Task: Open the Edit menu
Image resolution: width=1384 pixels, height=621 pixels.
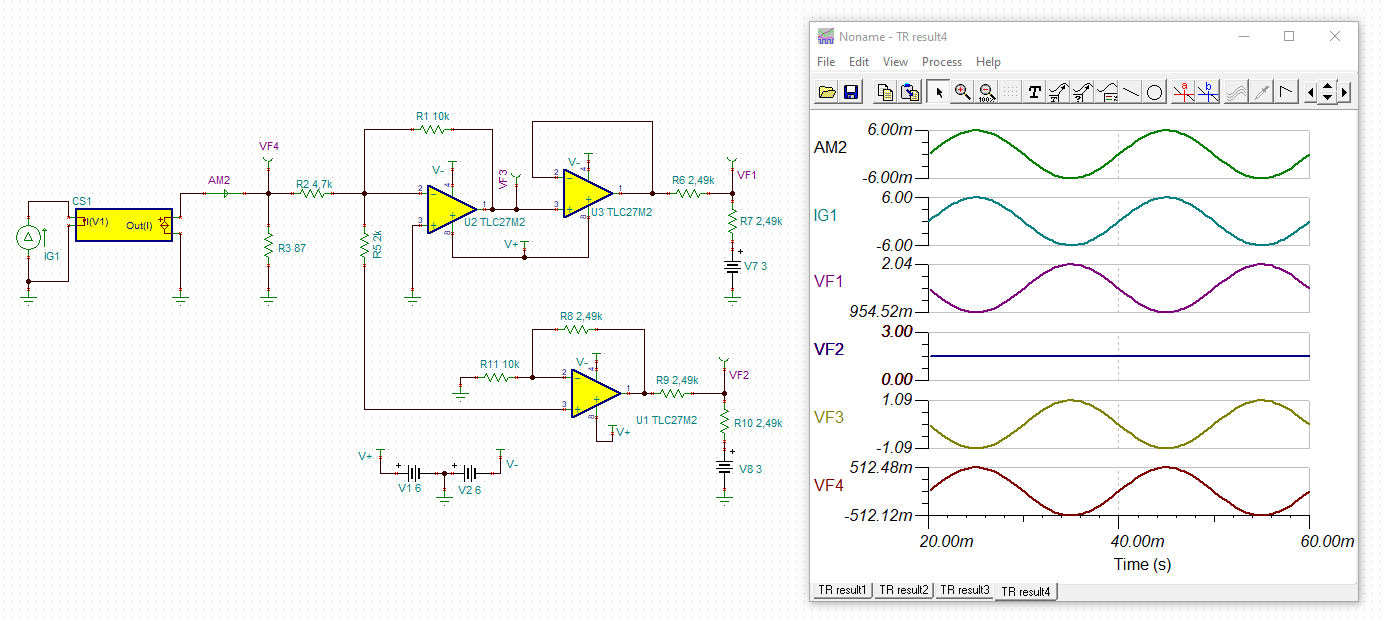Action: tap(859, 62)
